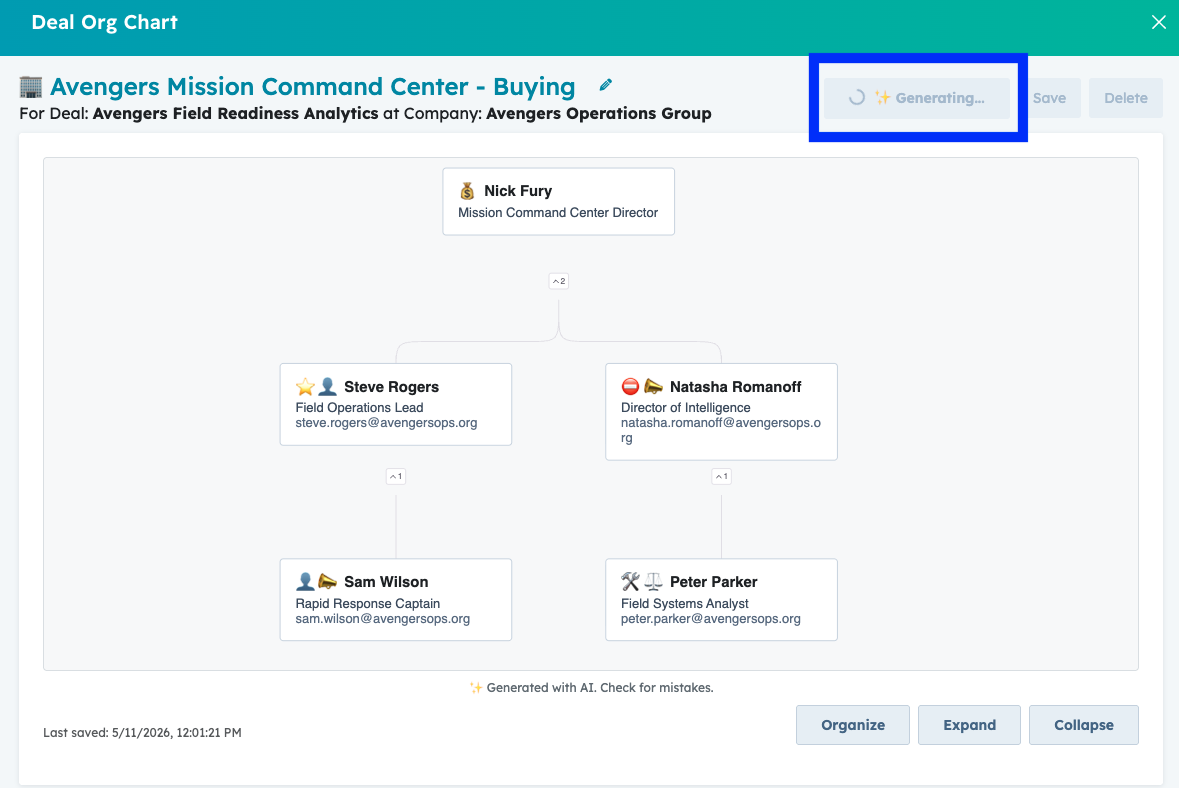The image size is (1179, 788).
Task: Click the Deal Org Chart header title
Action: coord(105,23)
